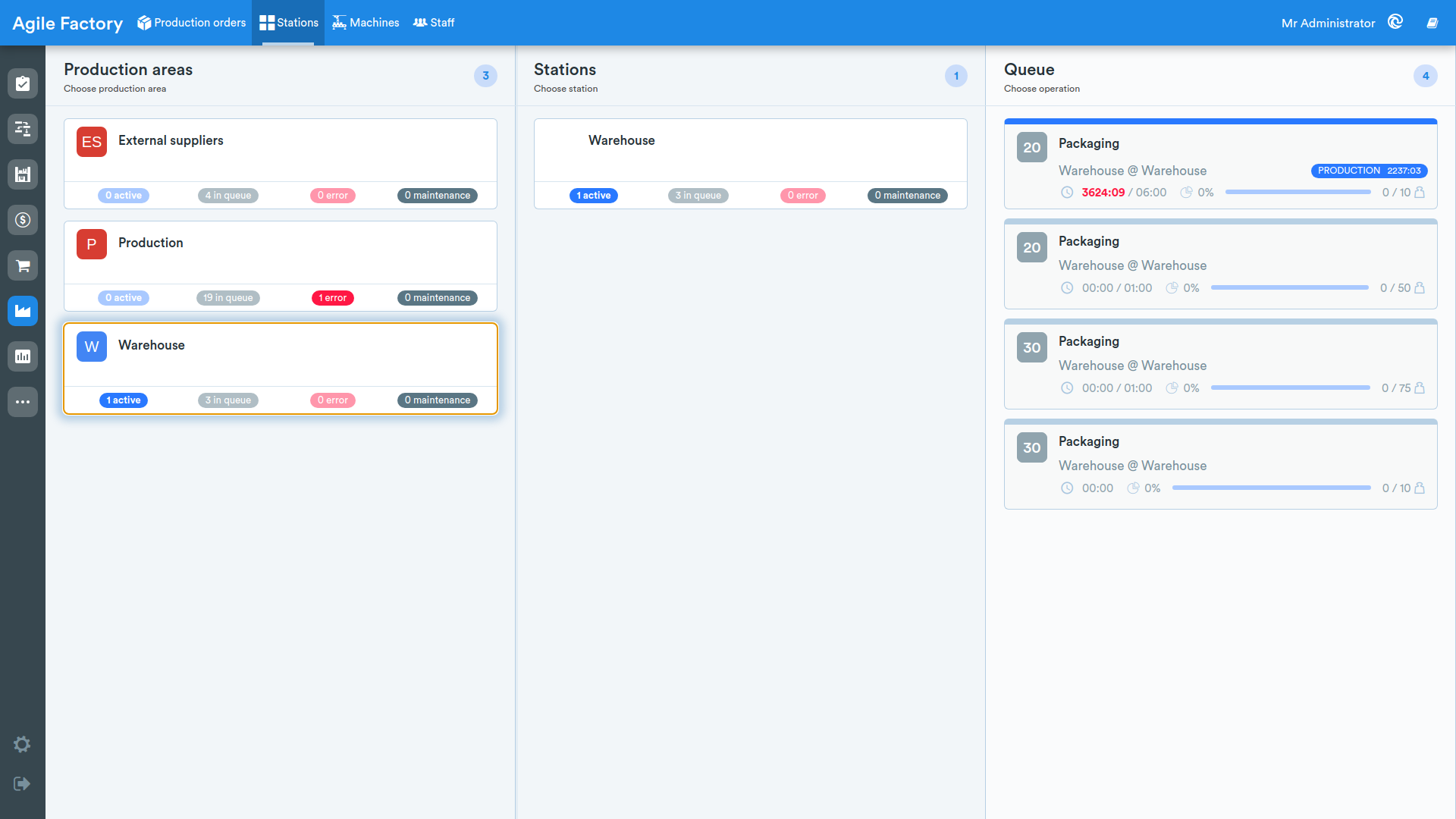
Task: Click progress bar of Packaging 0 / 75 operation
Action: click(1291, 388)
